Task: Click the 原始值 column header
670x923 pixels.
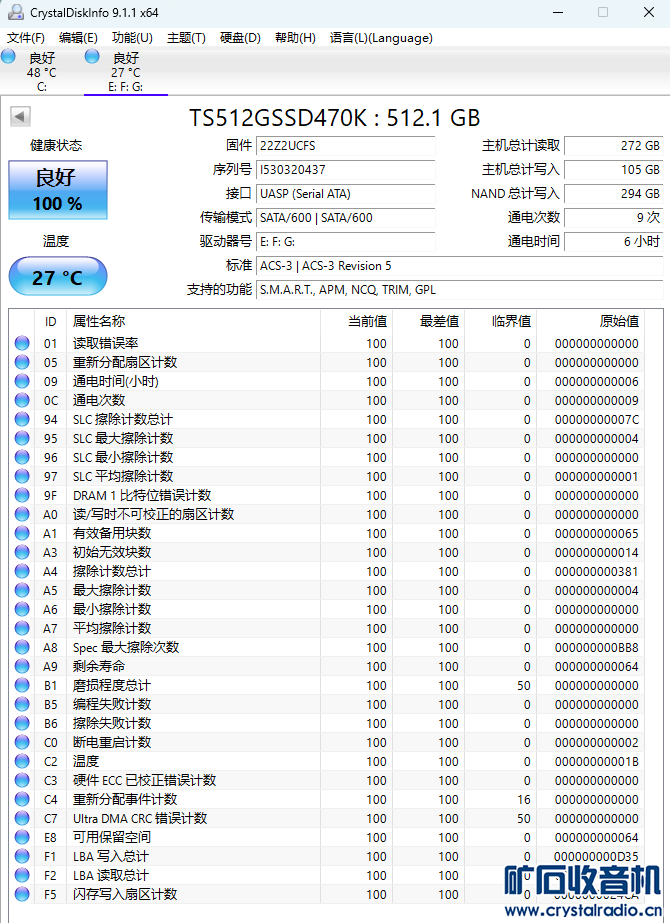Action: point(591,321)
